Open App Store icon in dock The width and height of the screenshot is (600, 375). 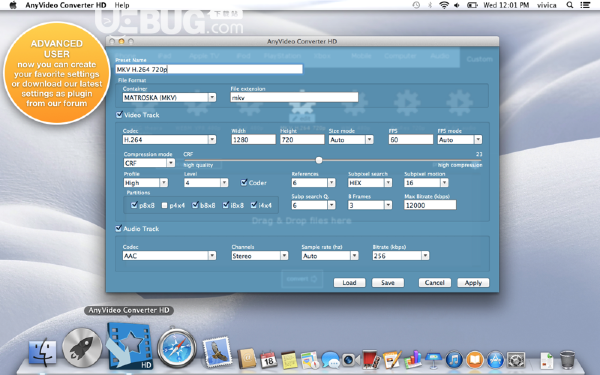pos(495,359)
